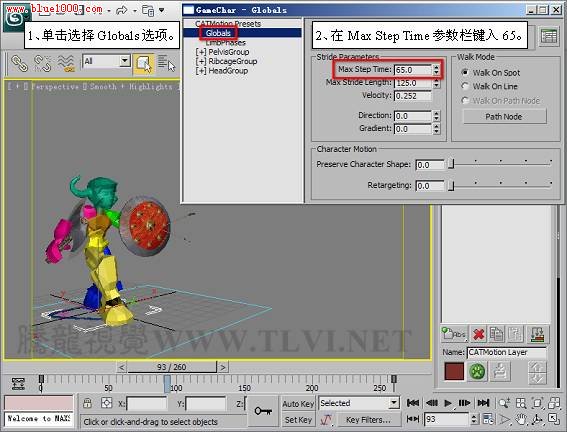Click the Maximize Viewport toggle icon
Image resolution: width=567 pixels, height=432 pixels.
coord(554,419)
